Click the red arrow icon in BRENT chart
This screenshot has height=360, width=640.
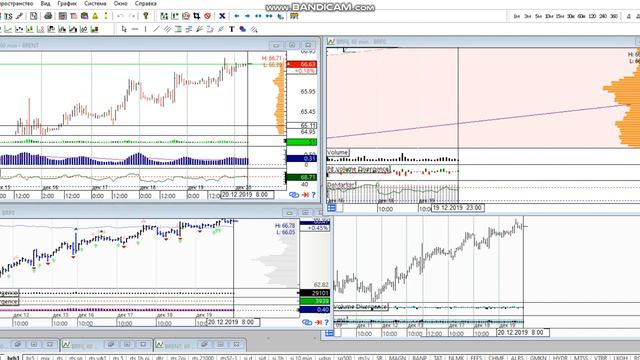305,195
